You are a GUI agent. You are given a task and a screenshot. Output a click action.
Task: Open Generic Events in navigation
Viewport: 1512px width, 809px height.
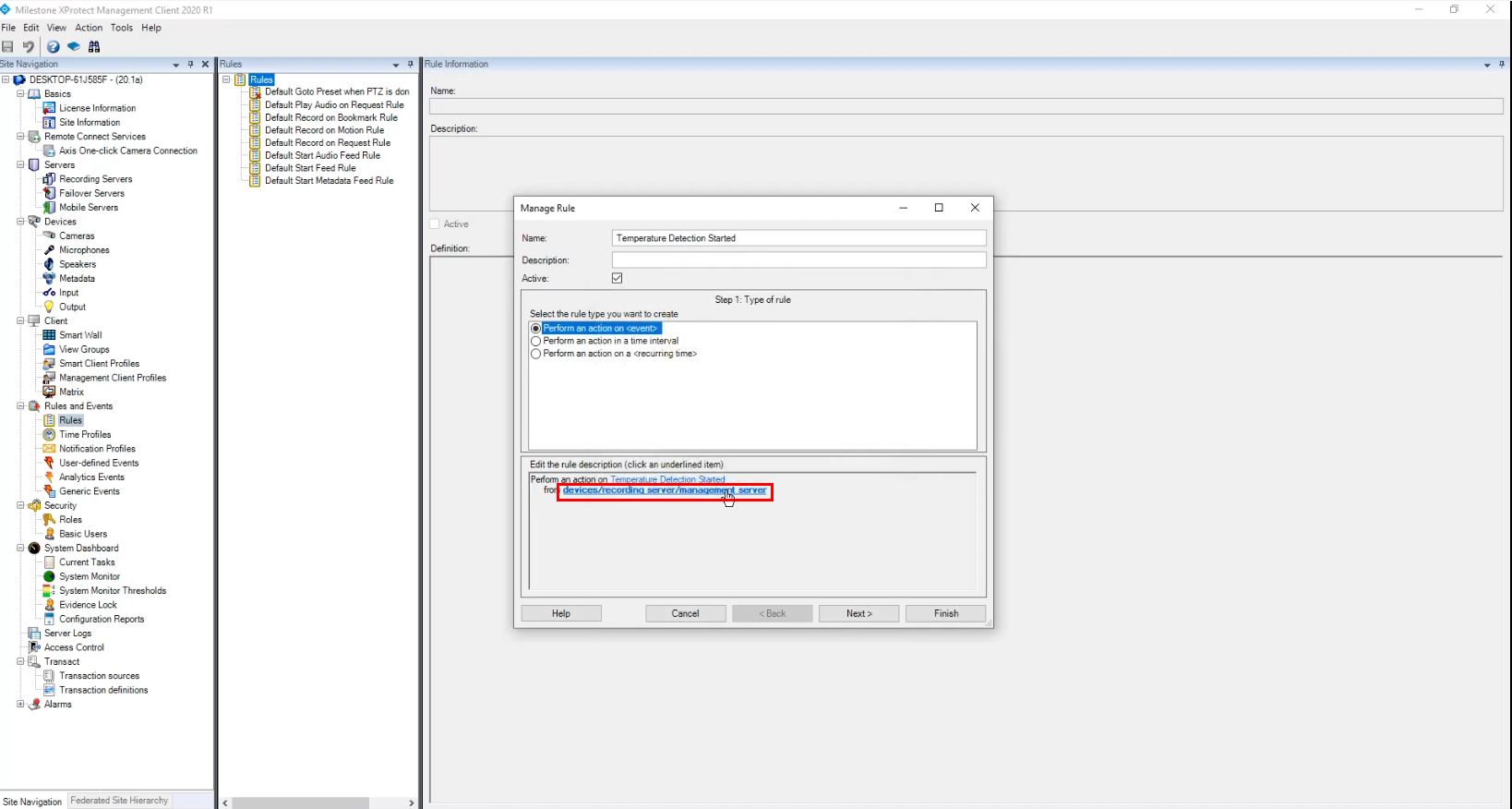pos(90,491)
